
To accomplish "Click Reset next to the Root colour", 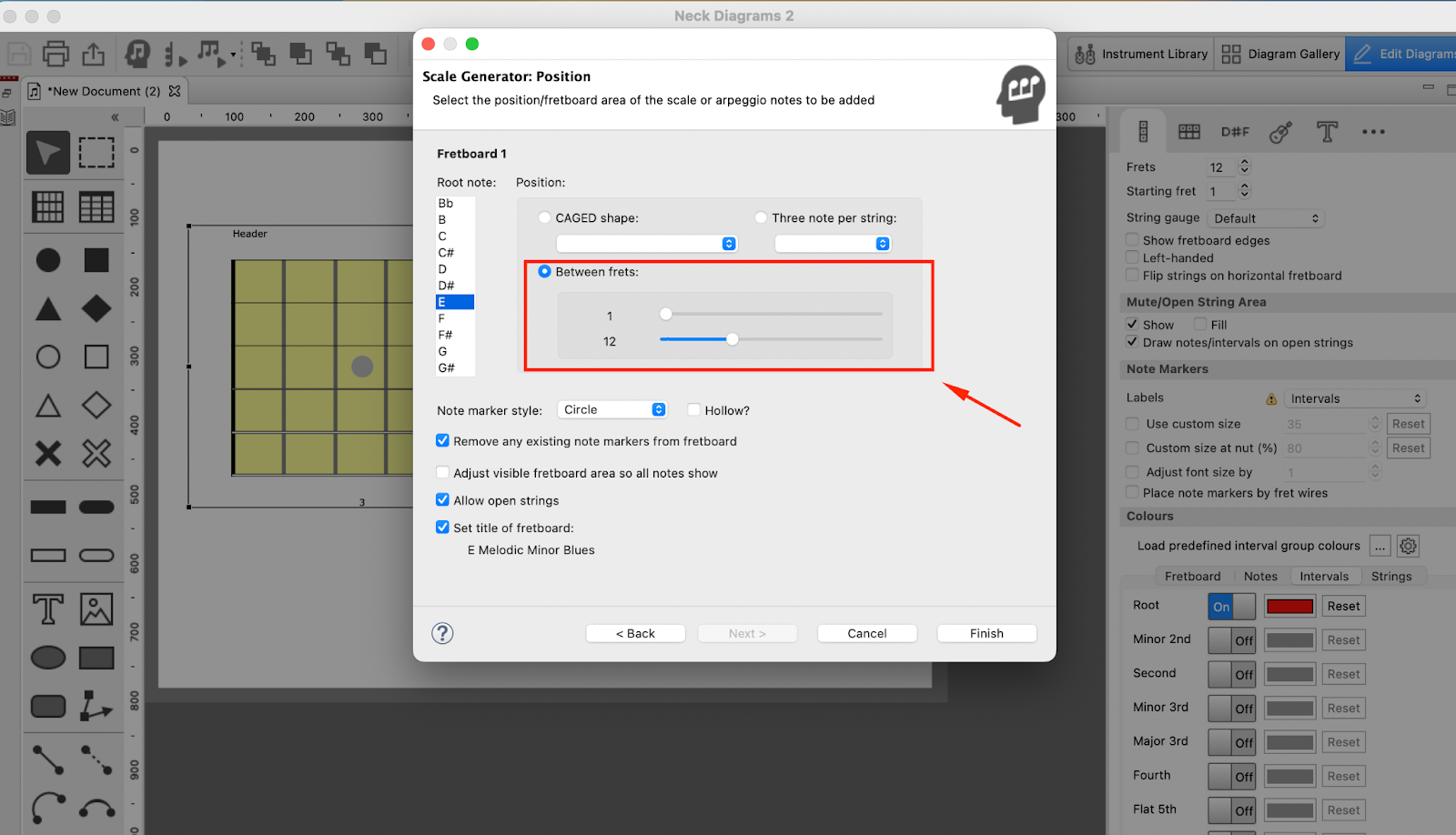I will [1343, 607].
